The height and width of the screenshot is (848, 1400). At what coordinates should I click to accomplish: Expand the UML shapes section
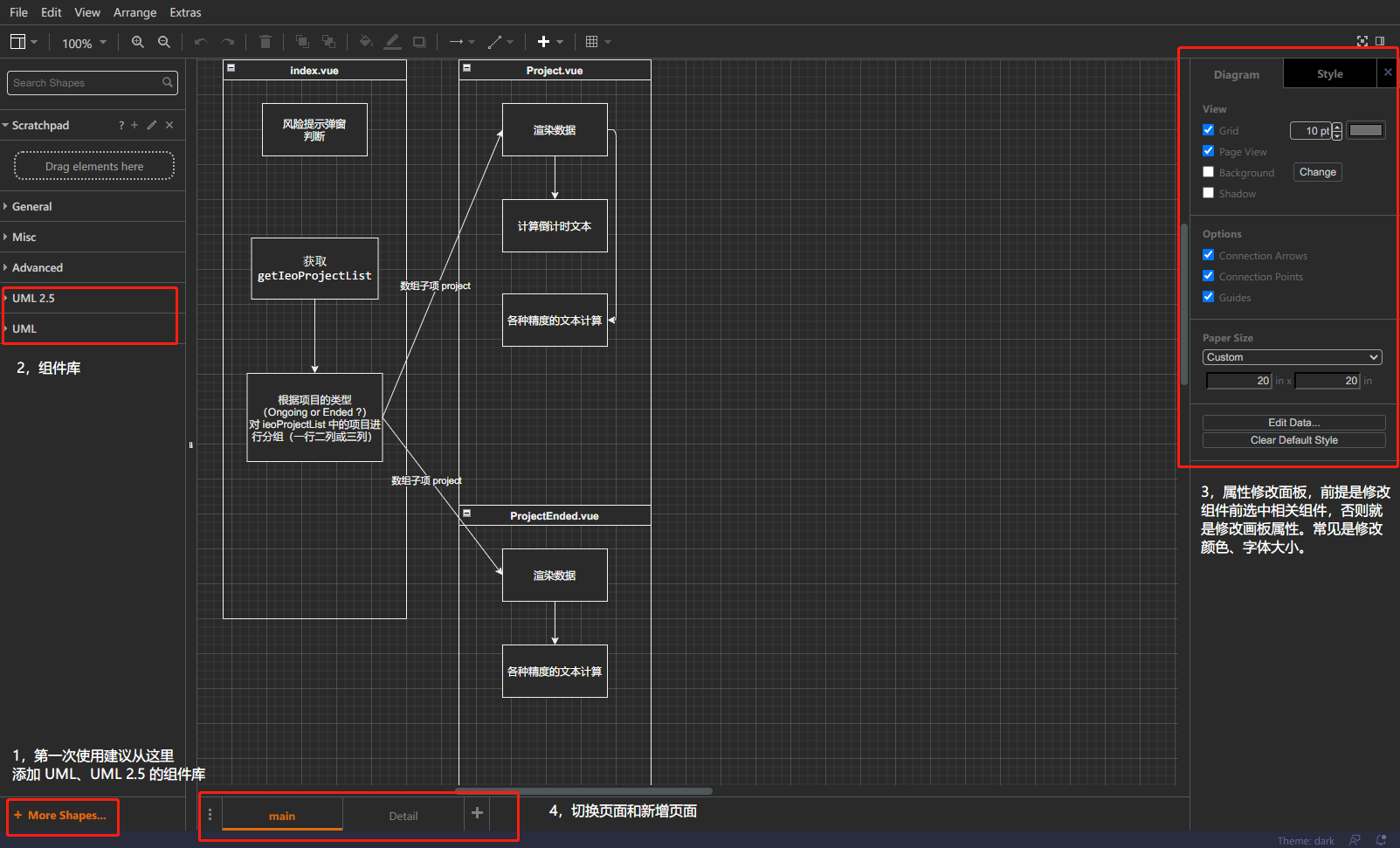coord(93,329)
